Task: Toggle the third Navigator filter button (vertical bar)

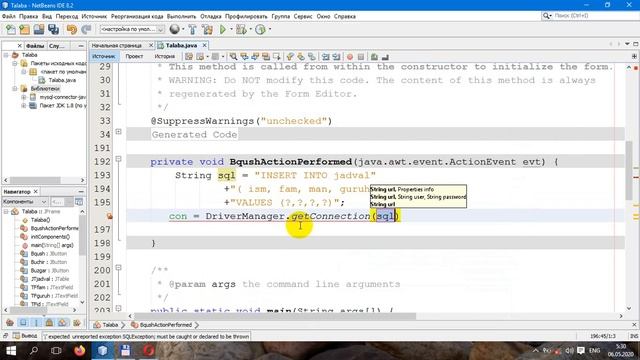Action: tap(36, 322)
